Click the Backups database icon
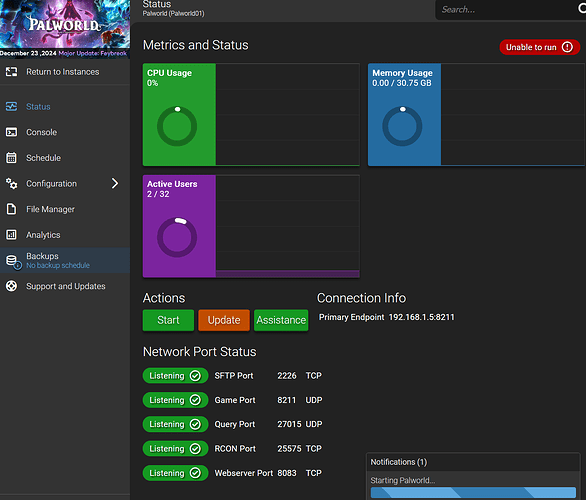Viewport: 586px width, 500px height. pyautogui.click(x=13, y=261)
